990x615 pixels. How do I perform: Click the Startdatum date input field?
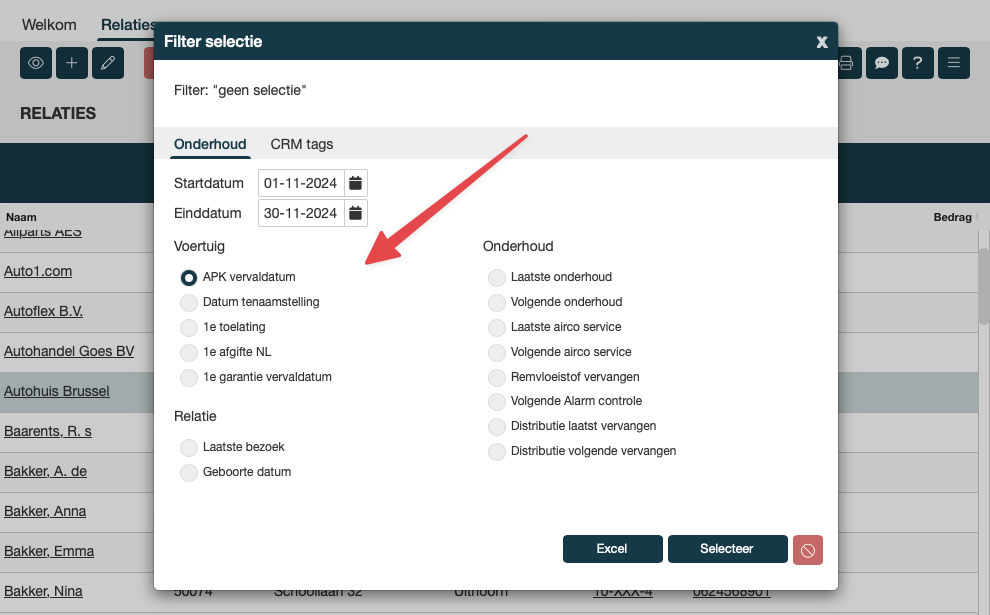click(301, 183)
